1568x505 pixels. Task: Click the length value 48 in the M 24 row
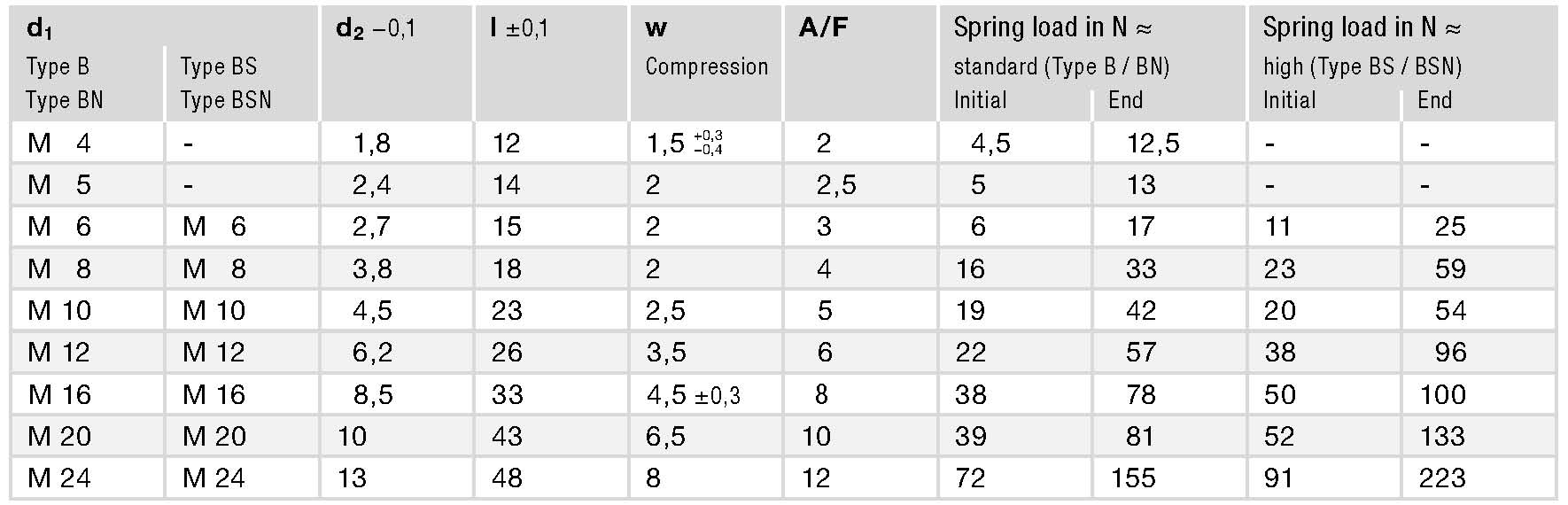coord(507,478)
